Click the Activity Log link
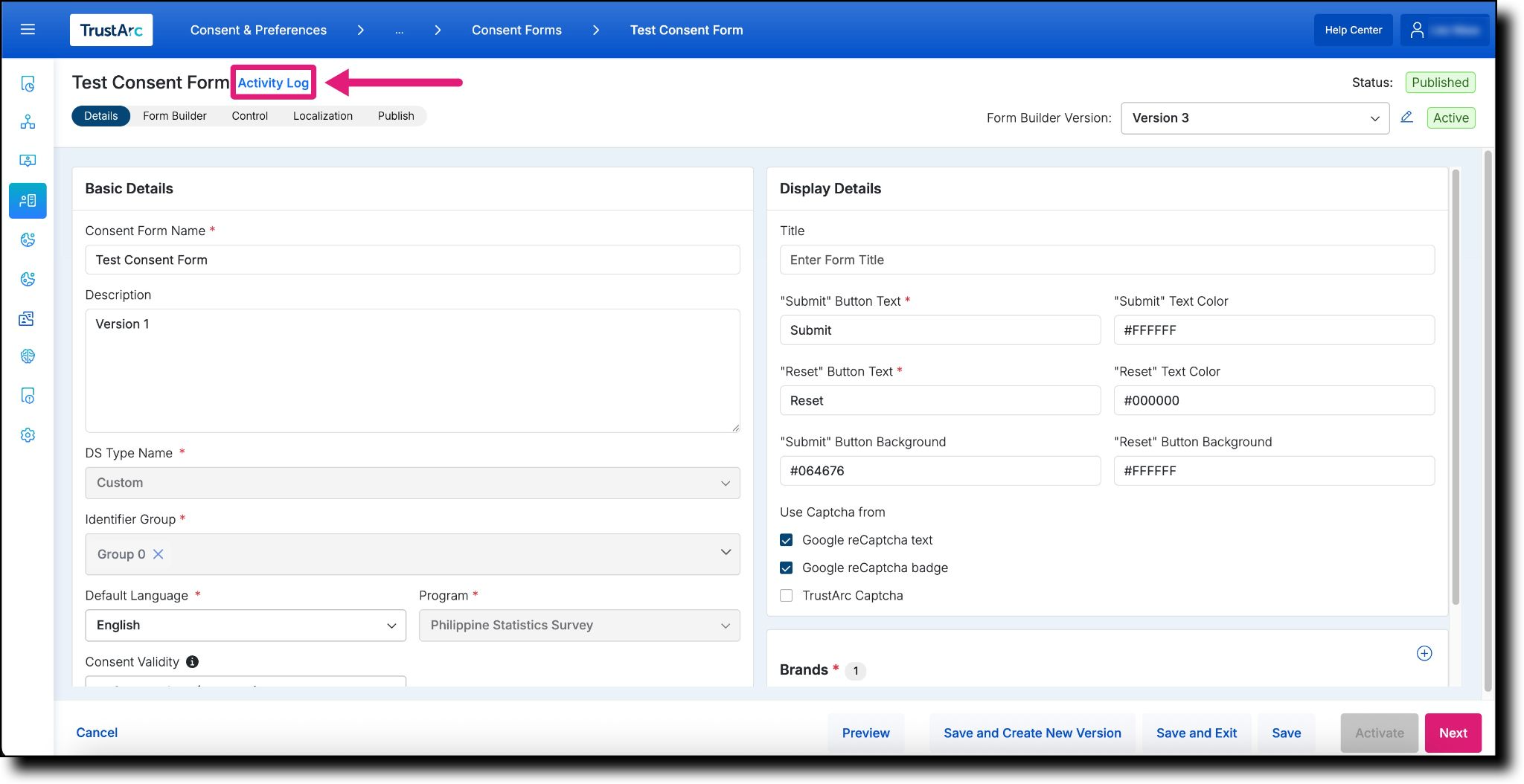This screenshot has height=784, width=1524. click(x=272, y=83)
